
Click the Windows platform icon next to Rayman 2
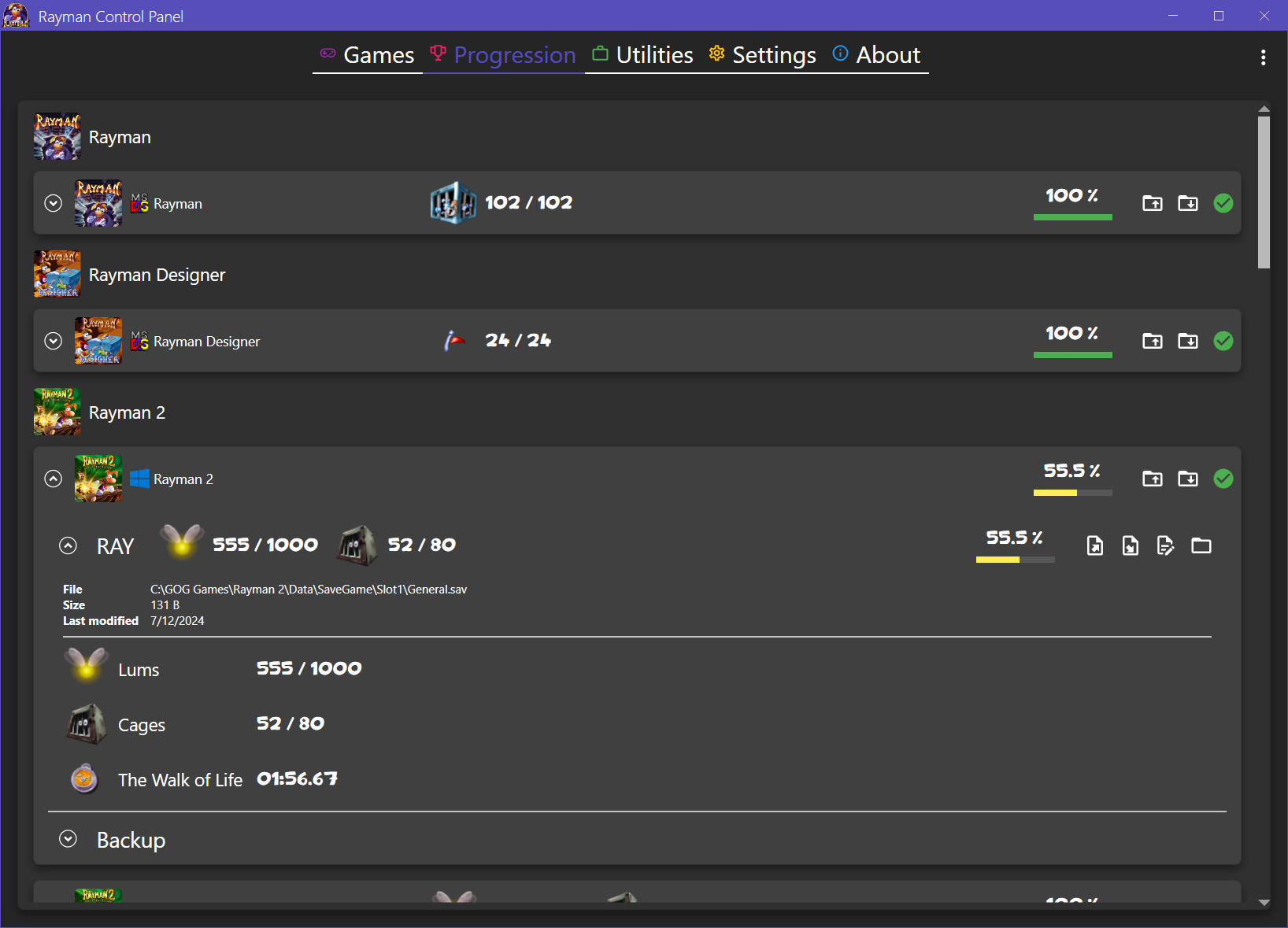point(139,479)
